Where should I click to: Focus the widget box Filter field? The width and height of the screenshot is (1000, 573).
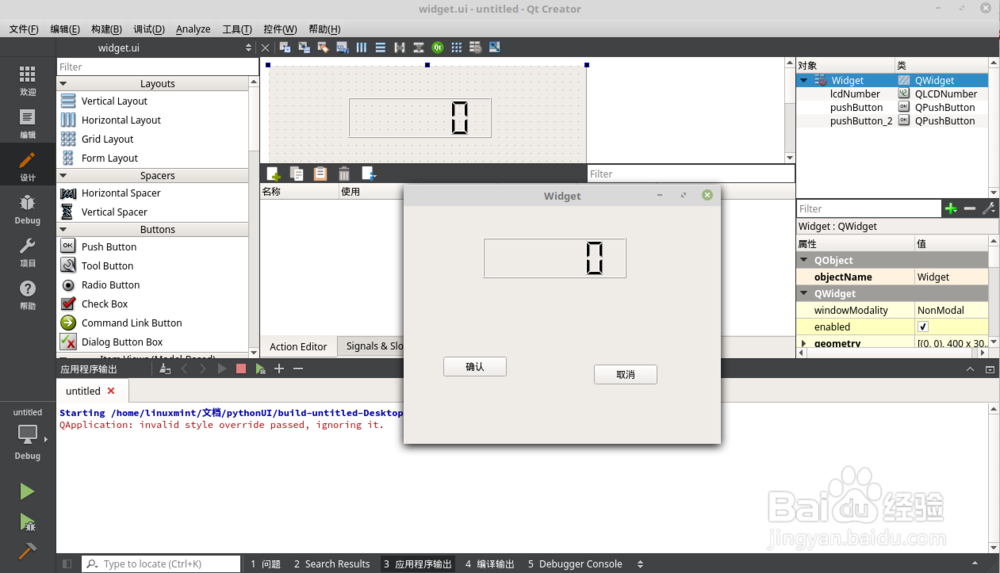point(158,67)
